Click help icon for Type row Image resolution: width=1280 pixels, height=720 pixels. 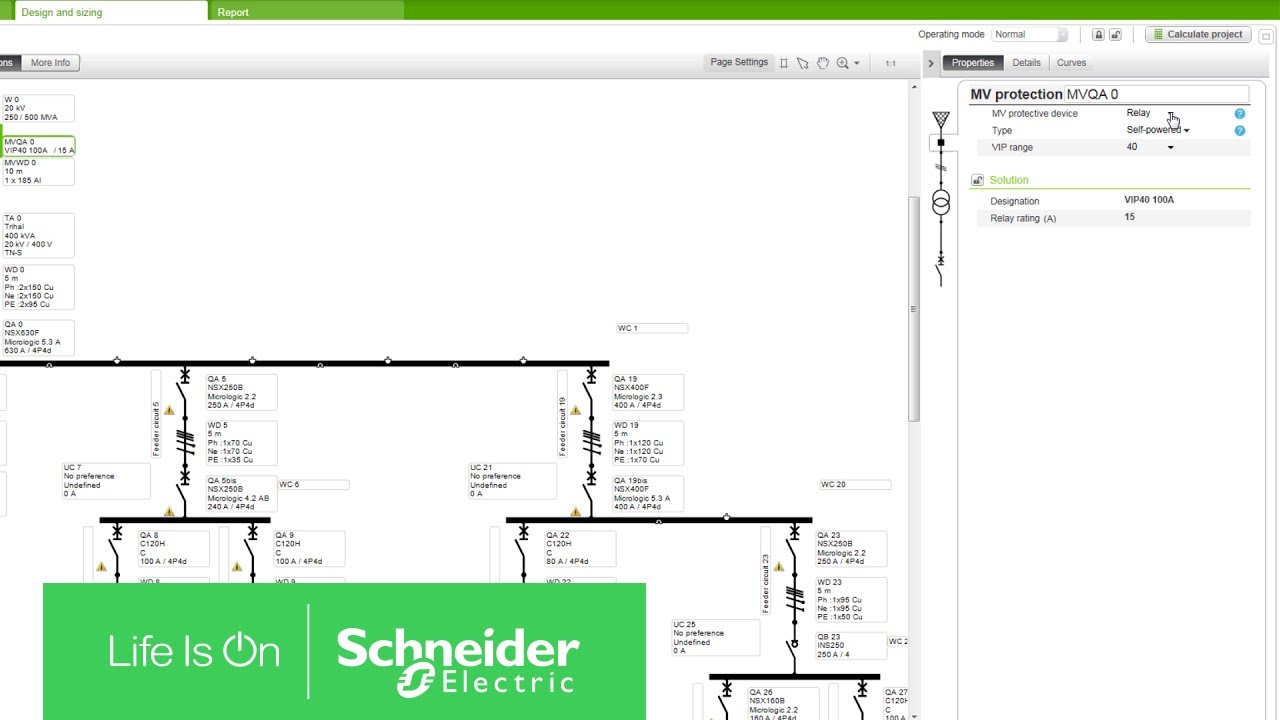coord(1239,131)
